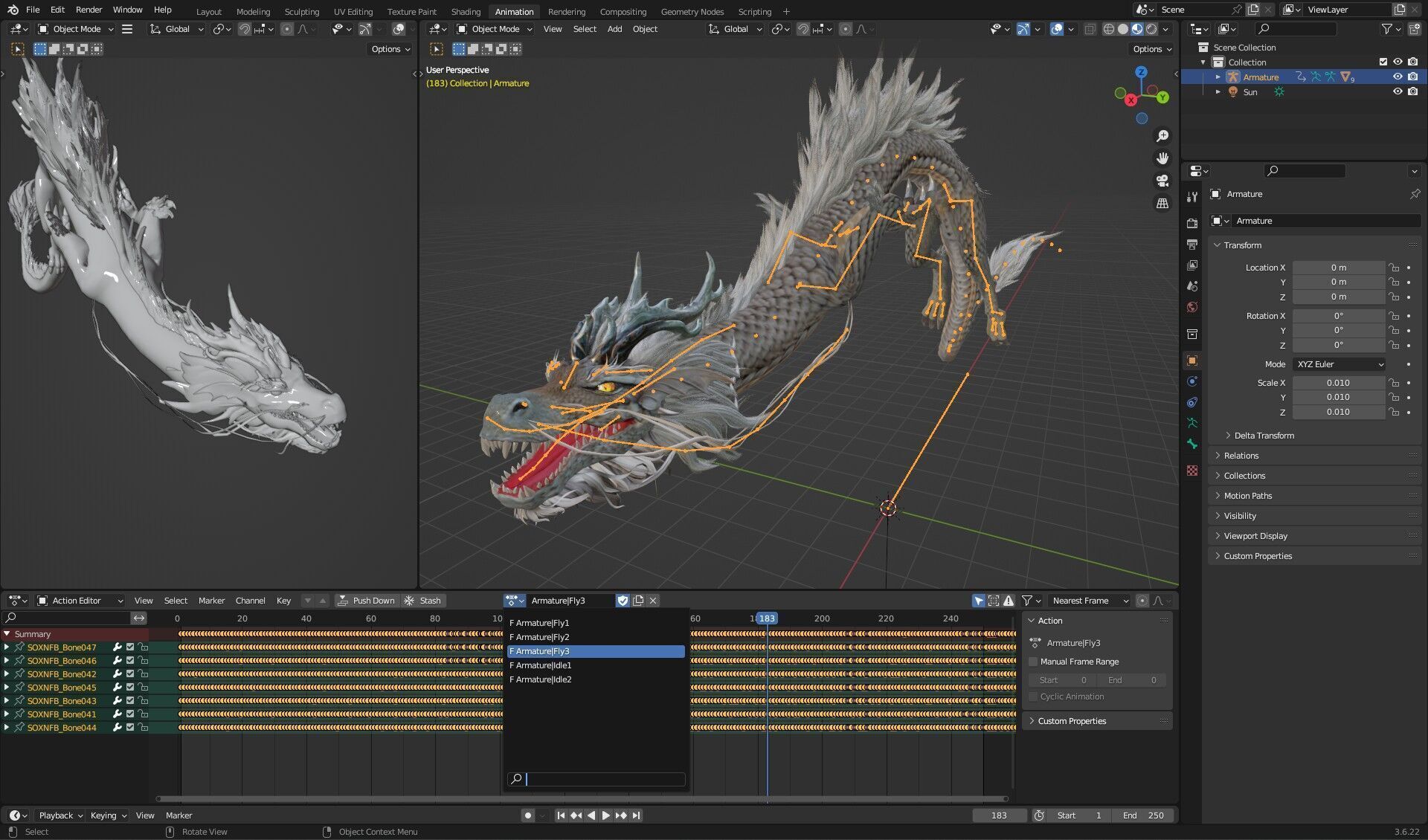Click the Scale X value field
1428x840 pixels.
pyautogui.click(x=1338, y=383)
